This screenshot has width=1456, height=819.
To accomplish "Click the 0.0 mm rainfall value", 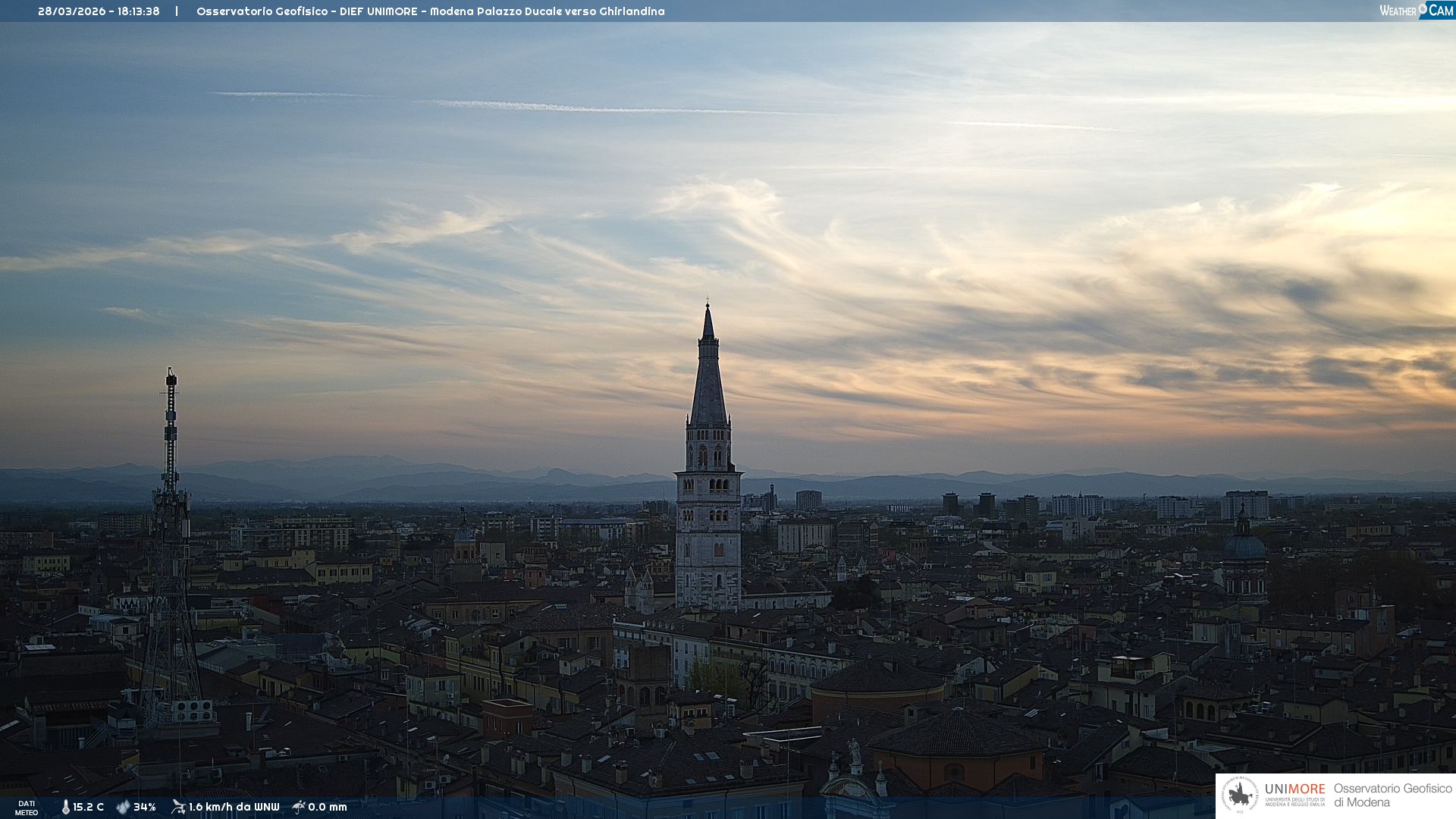I will [x=327, y=807].
